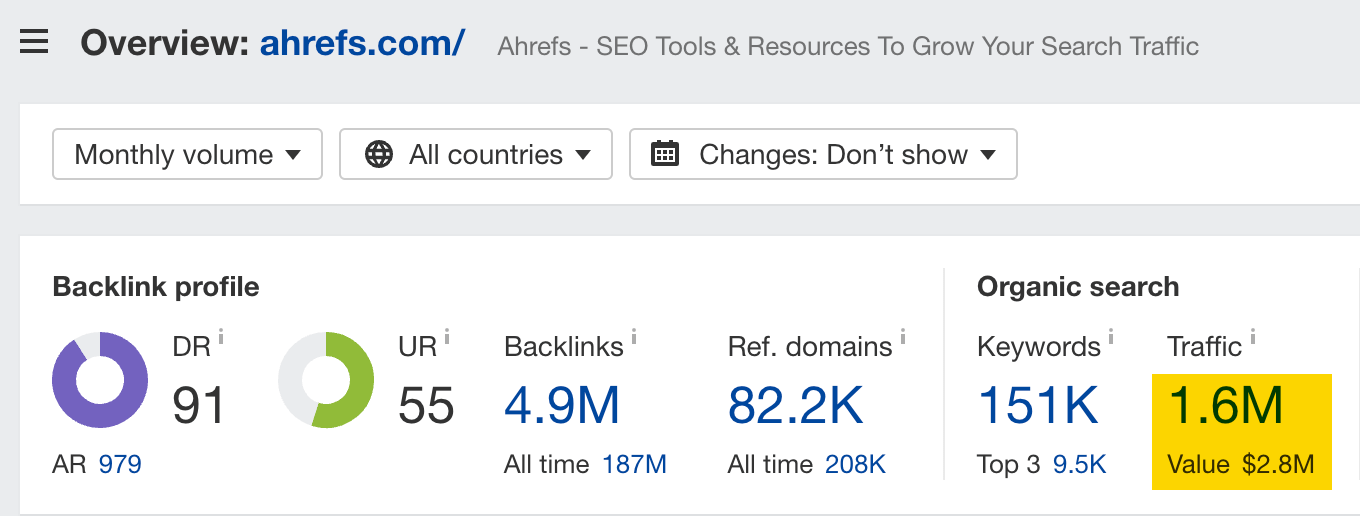Click the globe icon in the countries filter
The image size is (1360, 516).
pos(379,154)
